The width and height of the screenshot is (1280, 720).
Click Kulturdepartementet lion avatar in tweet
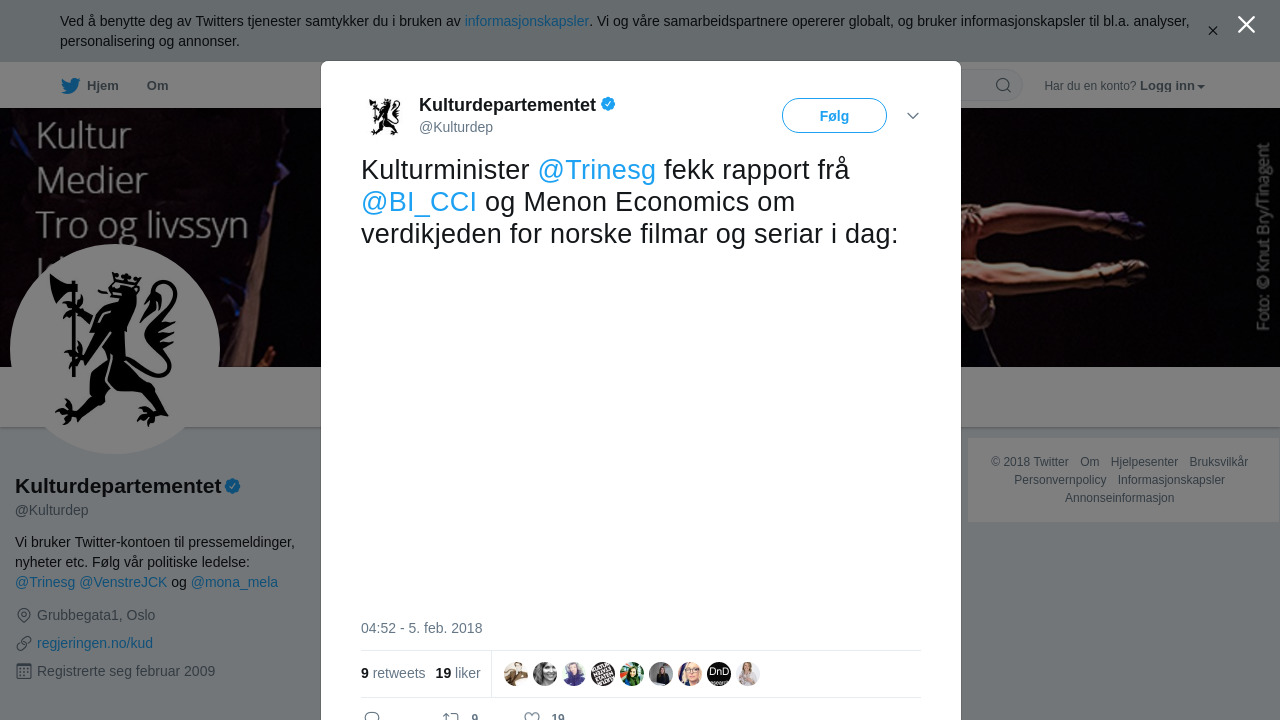tap(384, 116)
